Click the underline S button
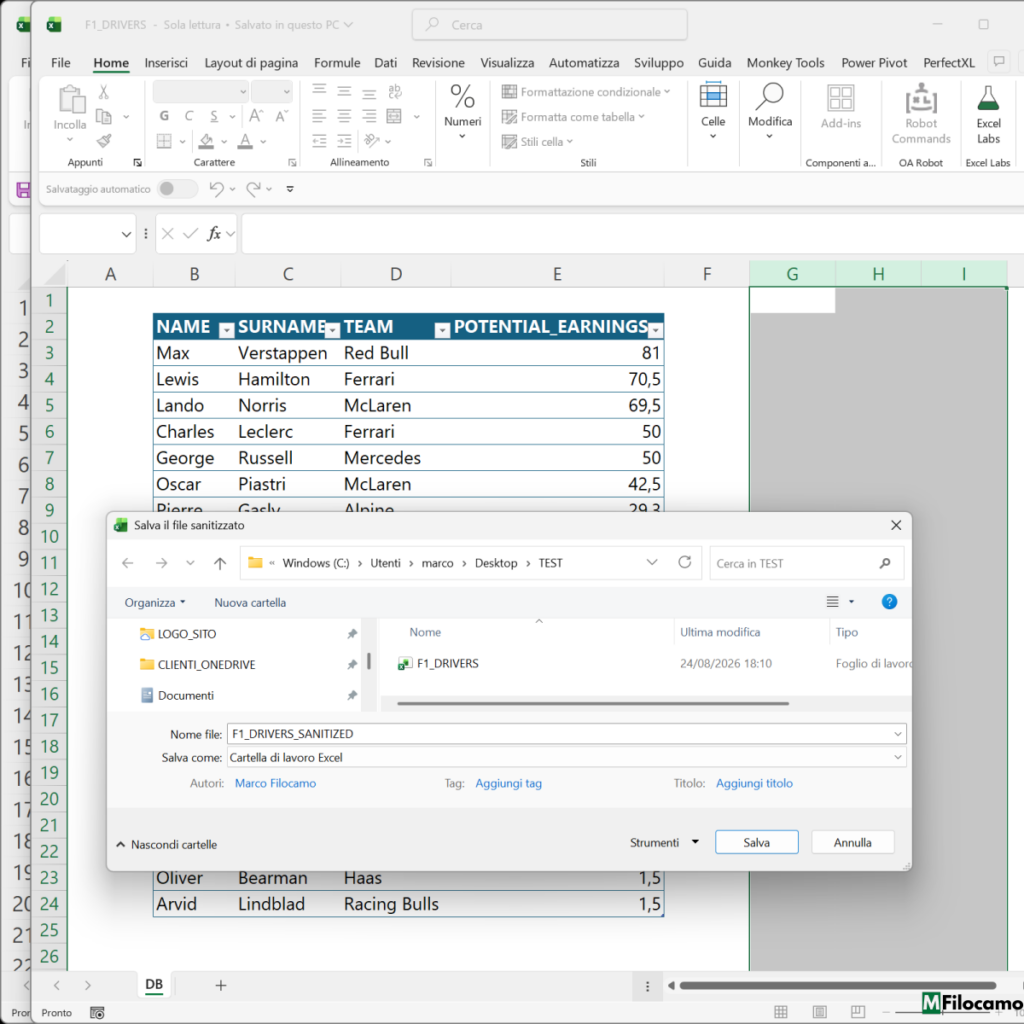Image resolution: width=1024 pixels, height=1024 pixels. (x=214, y=116)
